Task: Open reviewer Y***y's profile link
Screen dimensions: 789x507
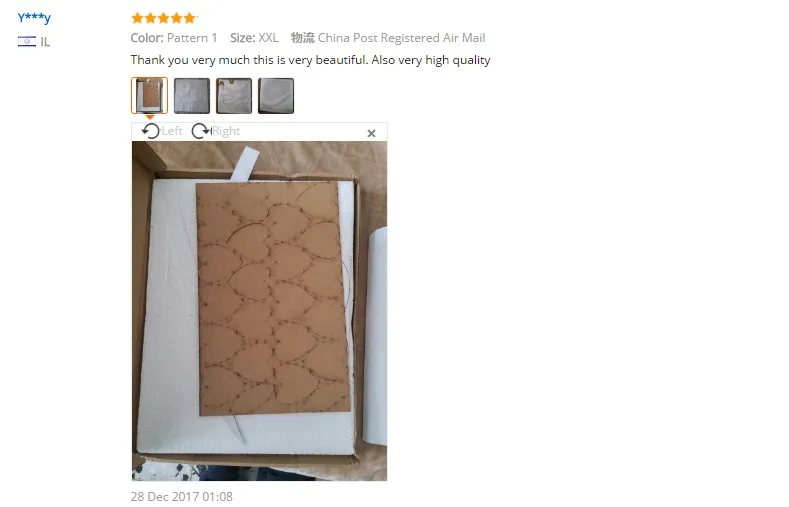Action: point(34,18)
